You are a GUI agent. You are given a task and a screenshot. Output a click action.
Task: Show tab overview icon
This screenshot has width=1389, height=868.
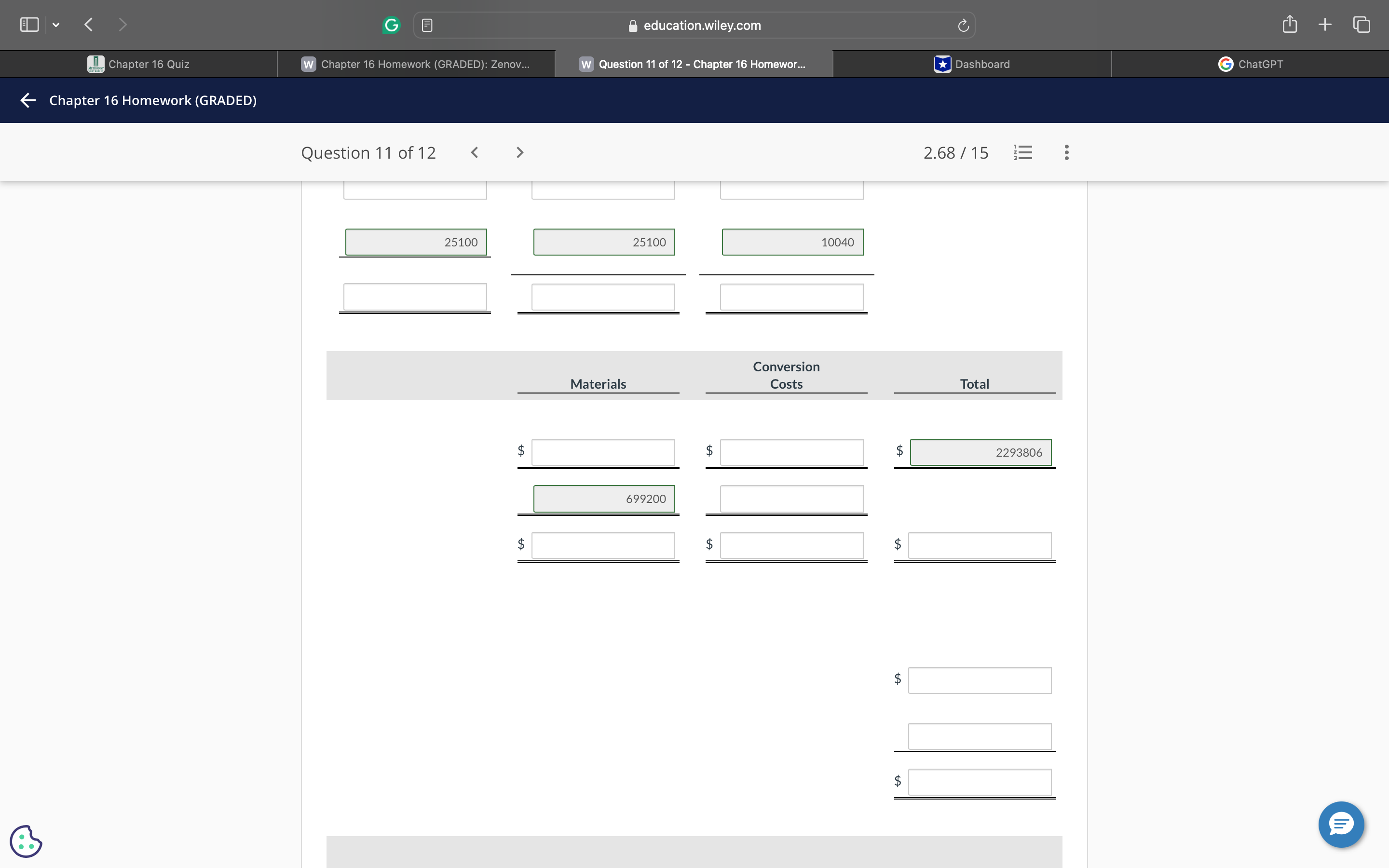tap(1362, 24)
